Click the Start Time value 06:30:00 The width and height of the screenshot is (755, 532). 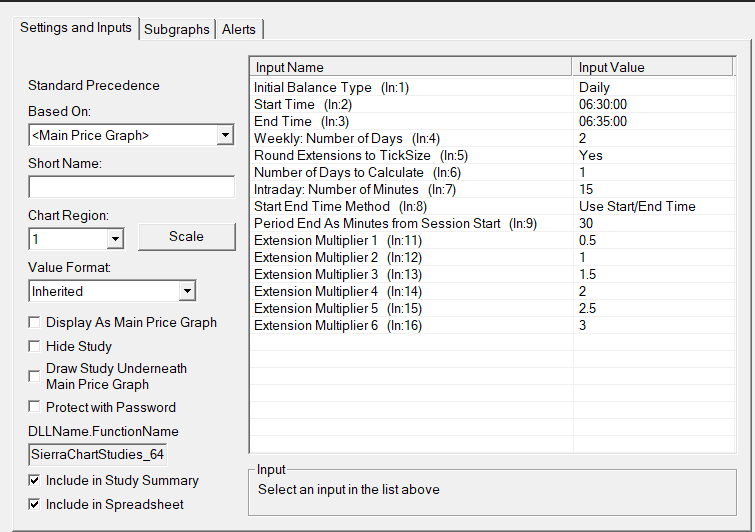(603, 105)
